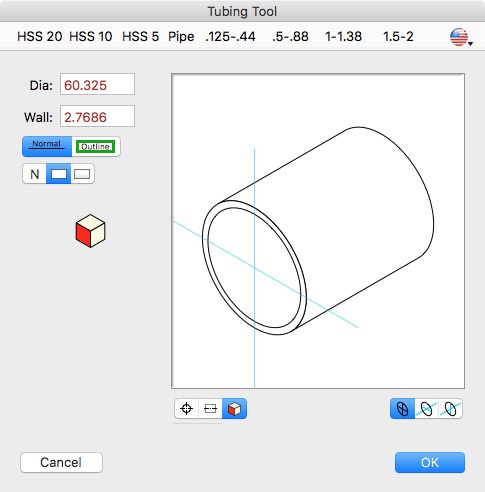The width and height of the screenshot is (485, 492).
Task: Click the Cancel button
Action: pyautogui.click(x=61, y=462)
